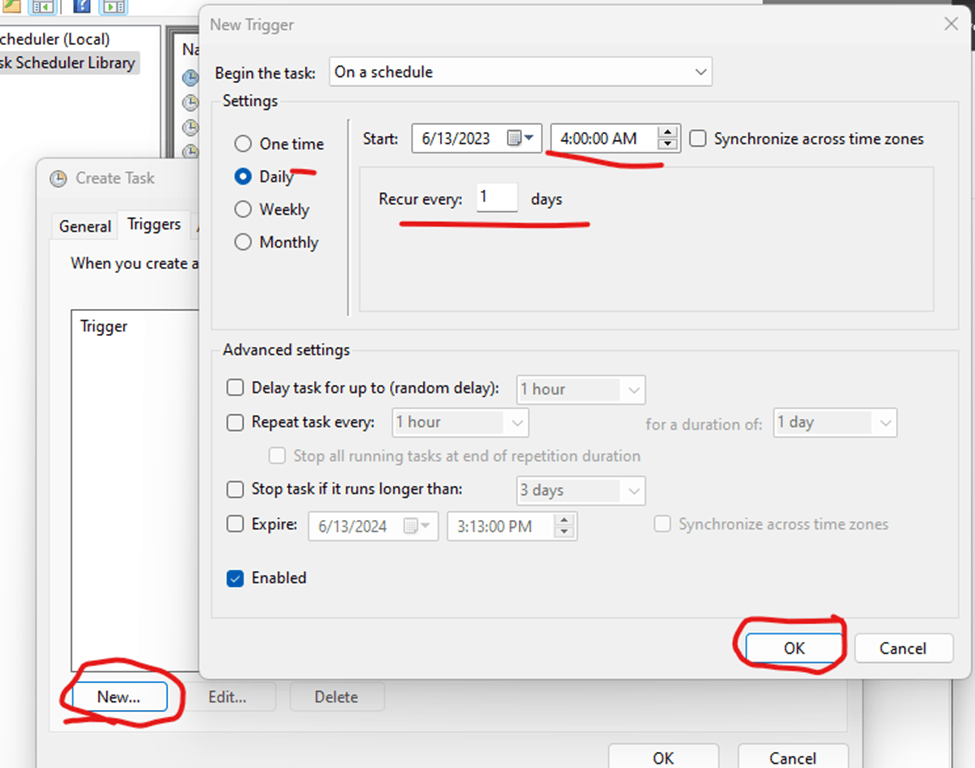Choose the Monthly radio button
The height and width of the screenshot is (768, 975).
243,242
